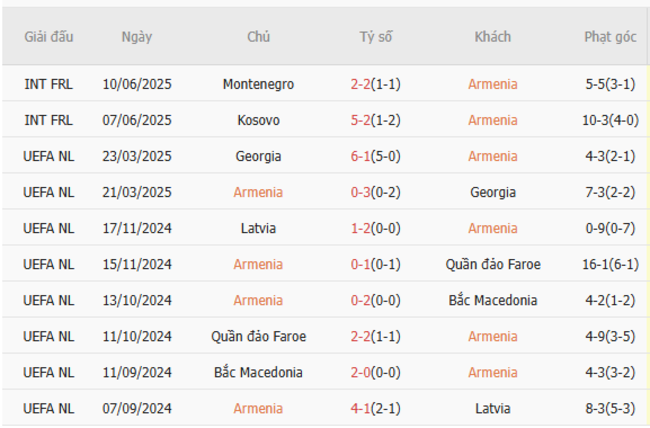This screenshot has width=650, height=428.
Task: Select the "Khách" column header
Action: (492, 37)
